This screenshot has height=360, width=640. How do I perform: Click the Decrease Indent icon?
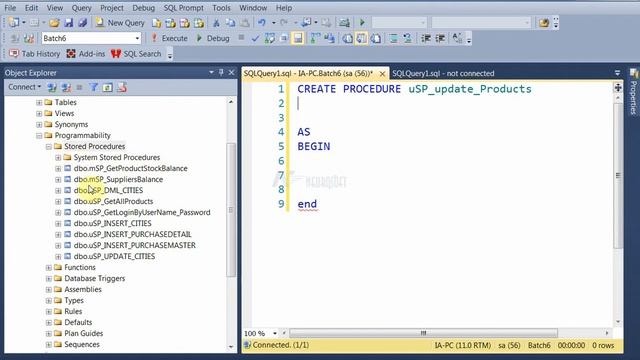click(x=426, y=38)
